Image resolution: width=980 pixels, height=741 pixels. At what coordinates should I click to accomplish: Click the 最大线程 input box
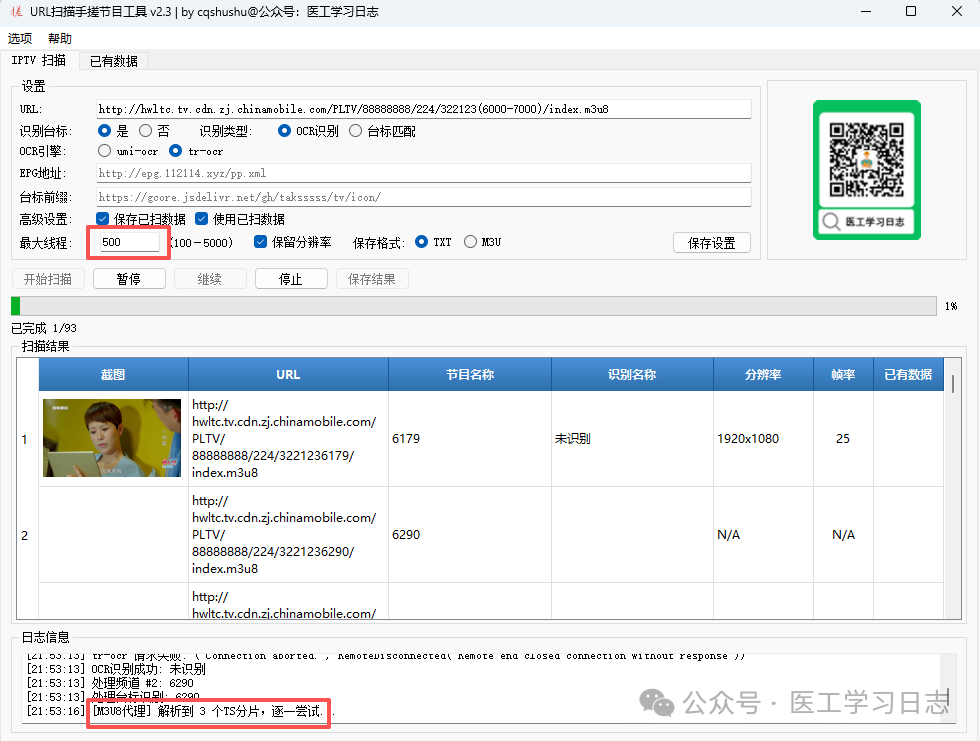tap(128, 242)
